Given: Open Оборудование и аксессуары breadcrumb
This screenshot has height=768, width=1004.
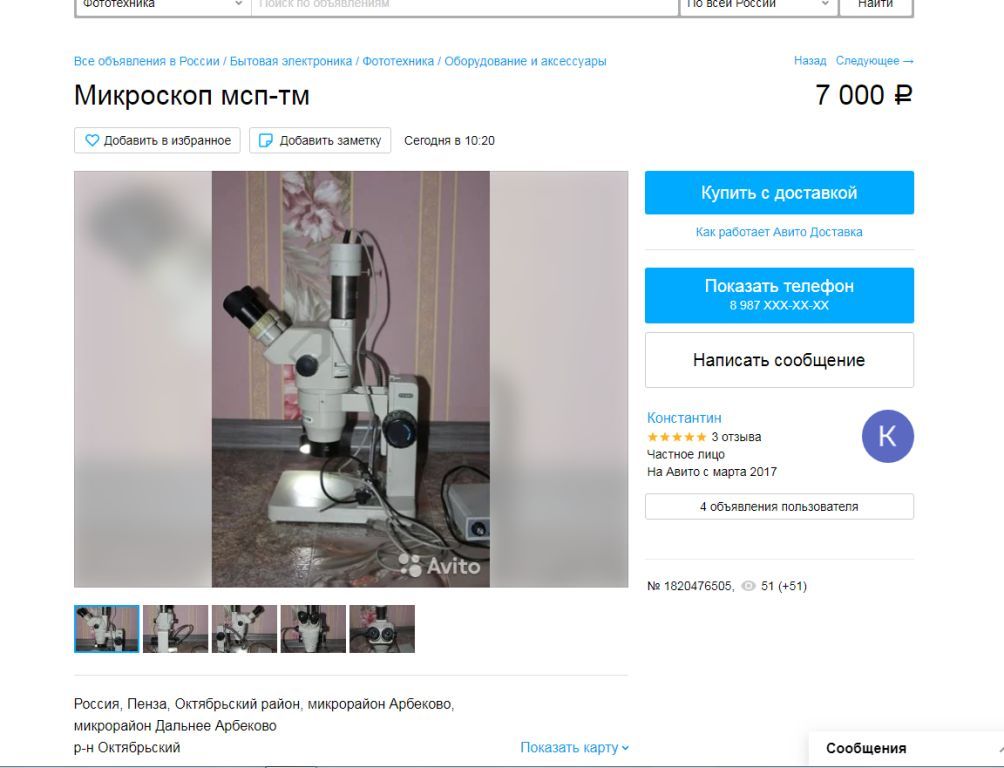Looking at the screenshot, I should [525, 61].
